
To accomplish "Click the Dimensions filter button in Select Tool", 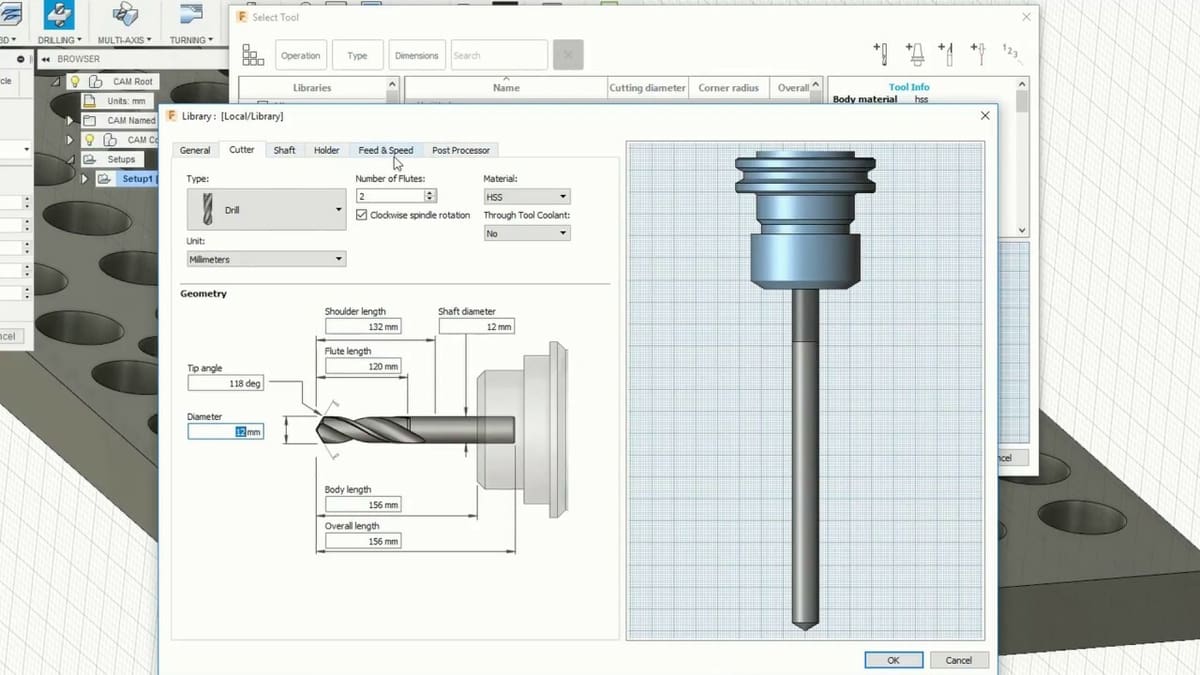I will [x=417, y=55].
